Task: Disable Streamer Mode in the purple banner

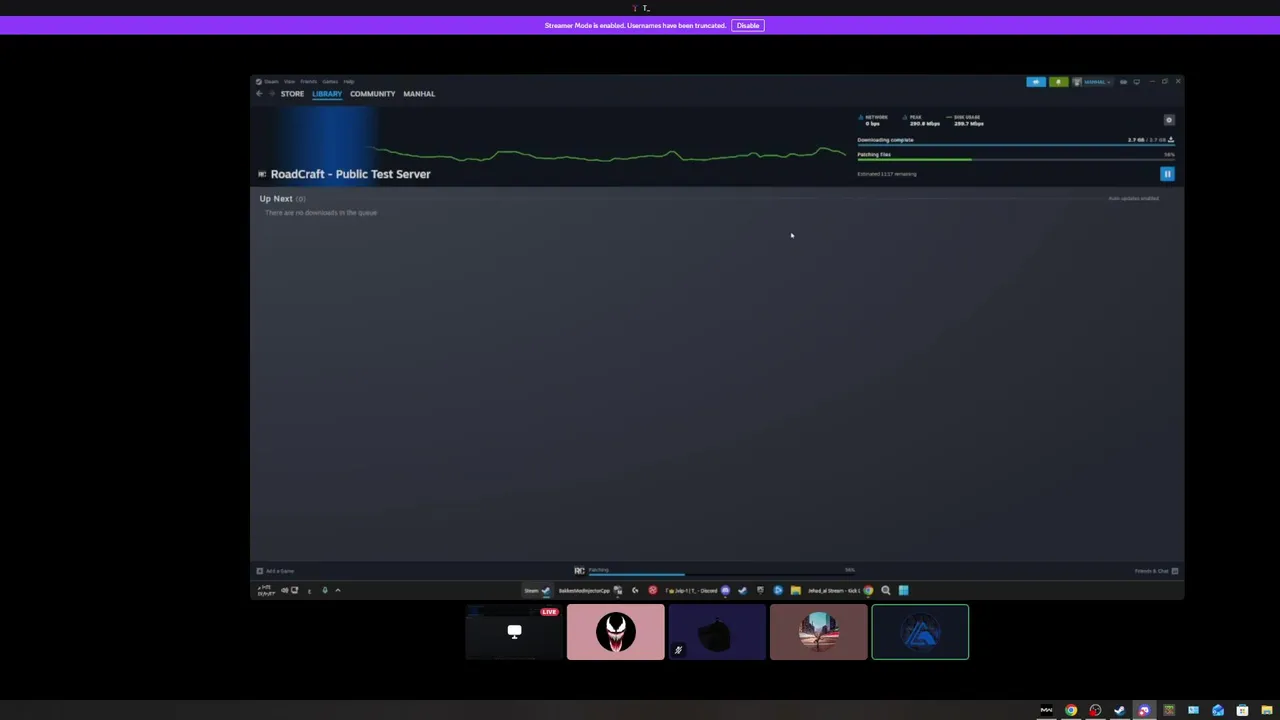Action: [748, 25]
